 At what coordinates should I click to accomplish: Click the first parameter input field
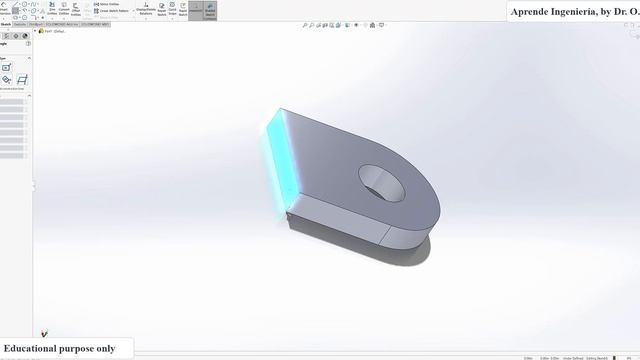pyautogui.click(x=12, y=102)
